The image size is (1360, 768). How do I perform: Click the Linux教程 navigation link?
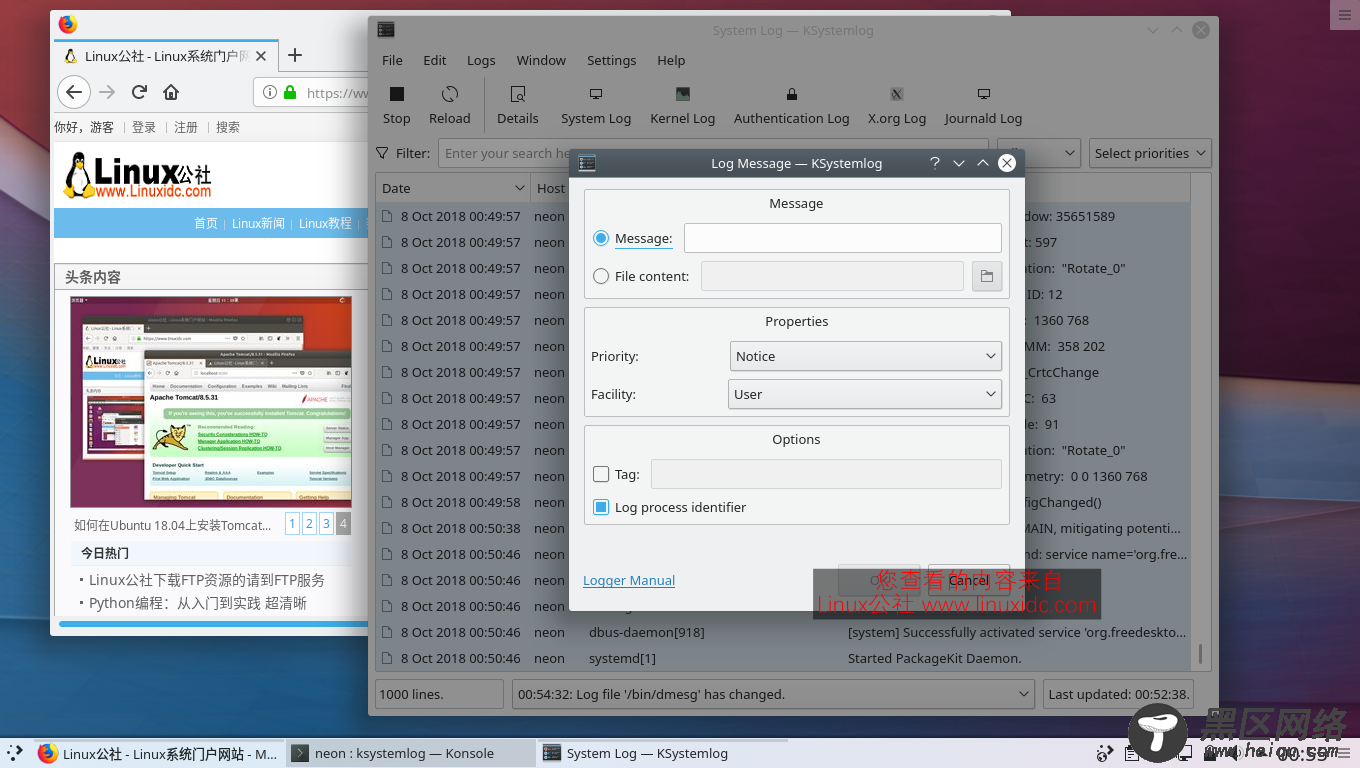coord(325,223)
